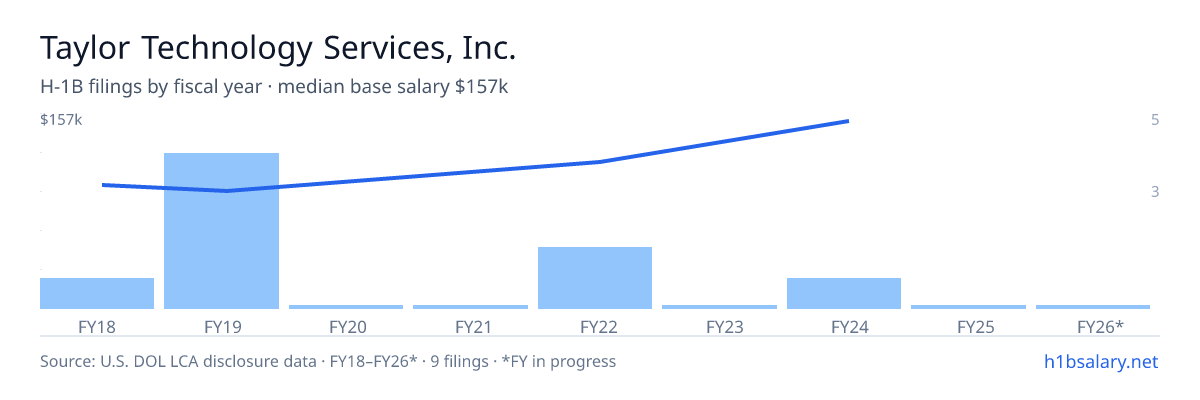Click the tall FY19 filings bar
This screenshot has width=1200, height=400.
(221, 231)
